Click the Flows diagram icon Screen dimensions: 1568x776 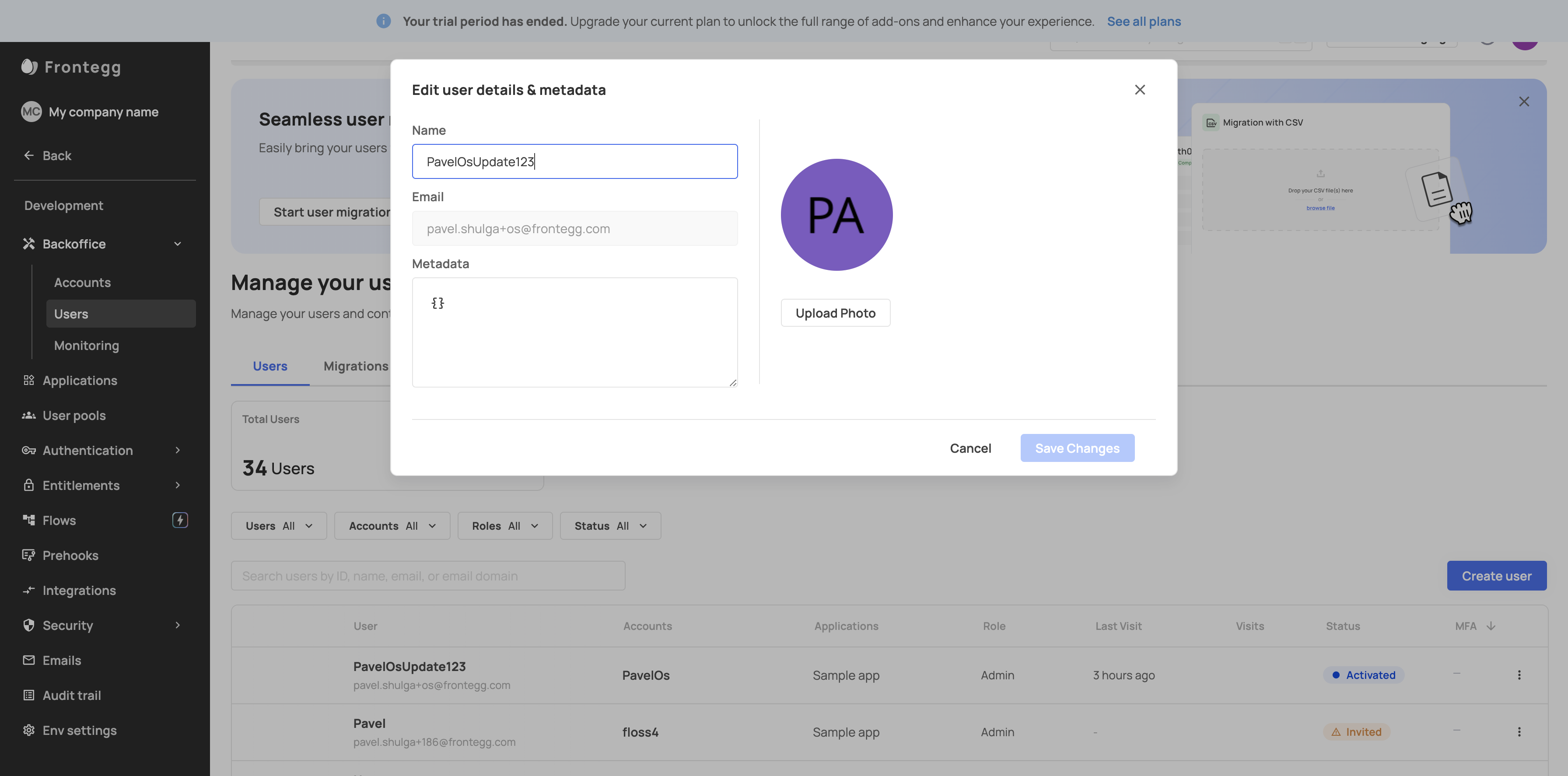[28, 520]
